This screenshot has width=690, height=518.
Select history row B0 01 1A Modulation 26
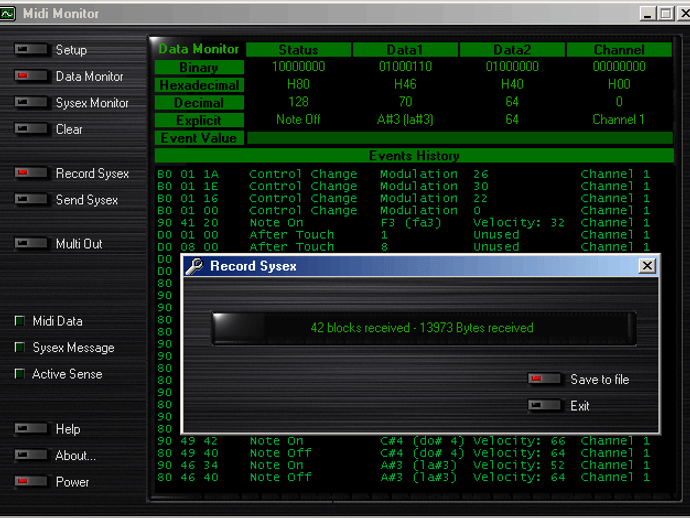(x=404, y=174)
